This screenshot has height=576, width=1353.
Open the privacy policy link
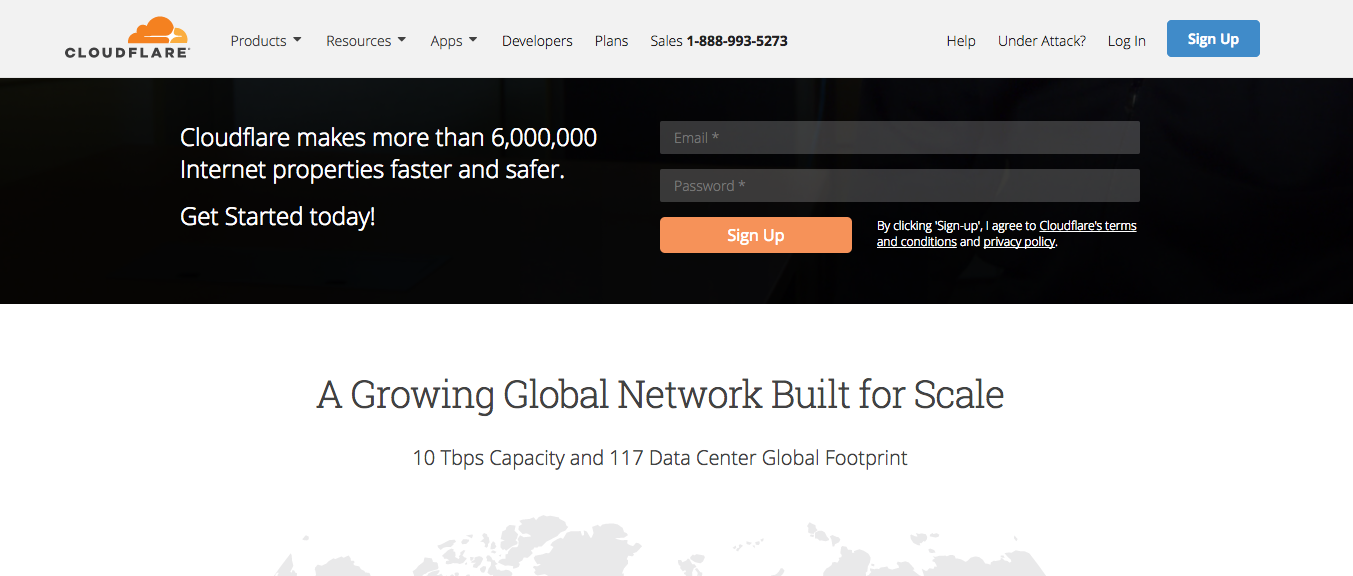(x=1019, y=242)
